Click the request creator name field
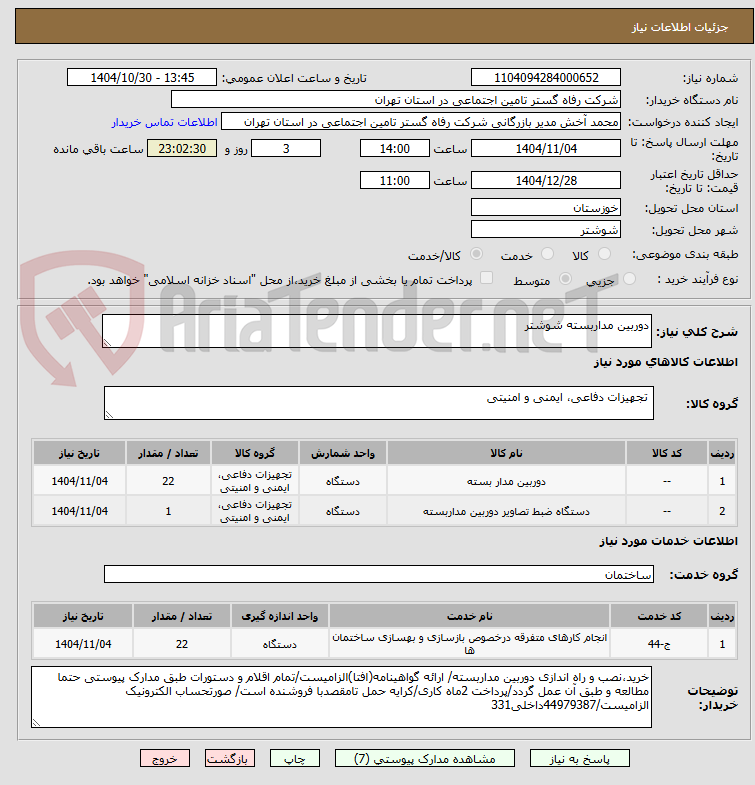This screenshot has height=785, width=755. click(x=421, y=122)
